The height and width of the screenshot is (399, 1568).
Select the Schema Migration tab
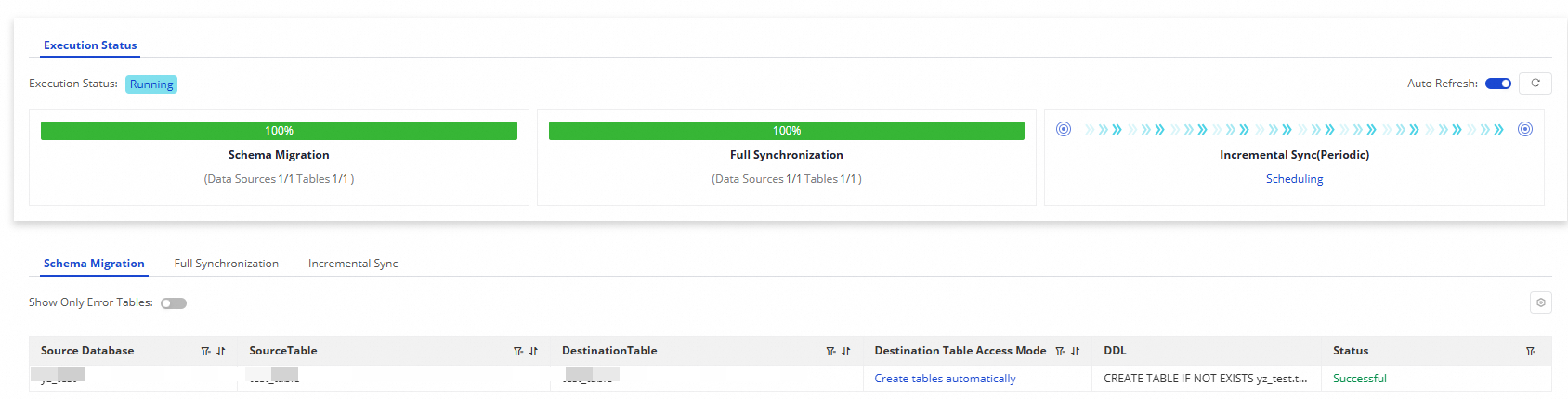click(94, 264)
